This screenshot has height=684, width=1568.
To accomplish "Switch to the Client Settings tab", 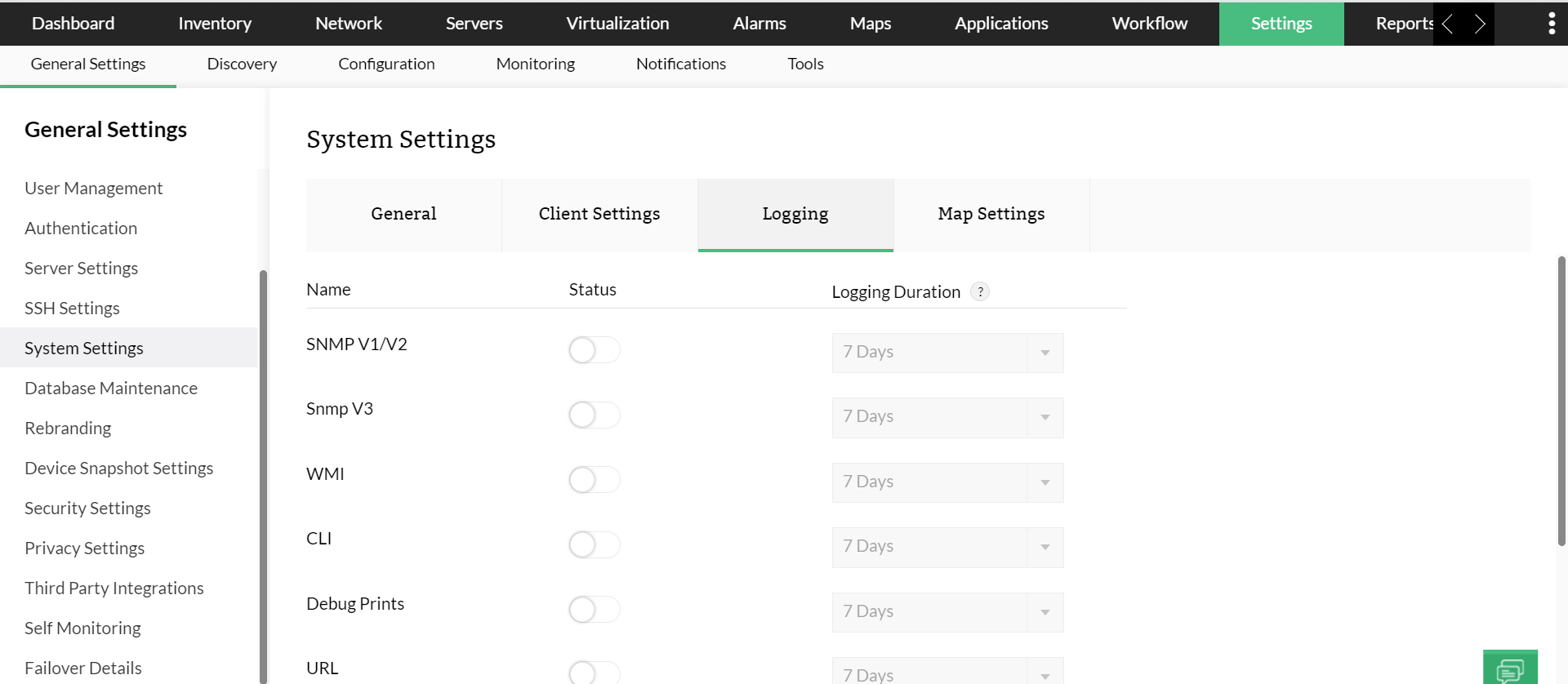I will pos(599,214).
